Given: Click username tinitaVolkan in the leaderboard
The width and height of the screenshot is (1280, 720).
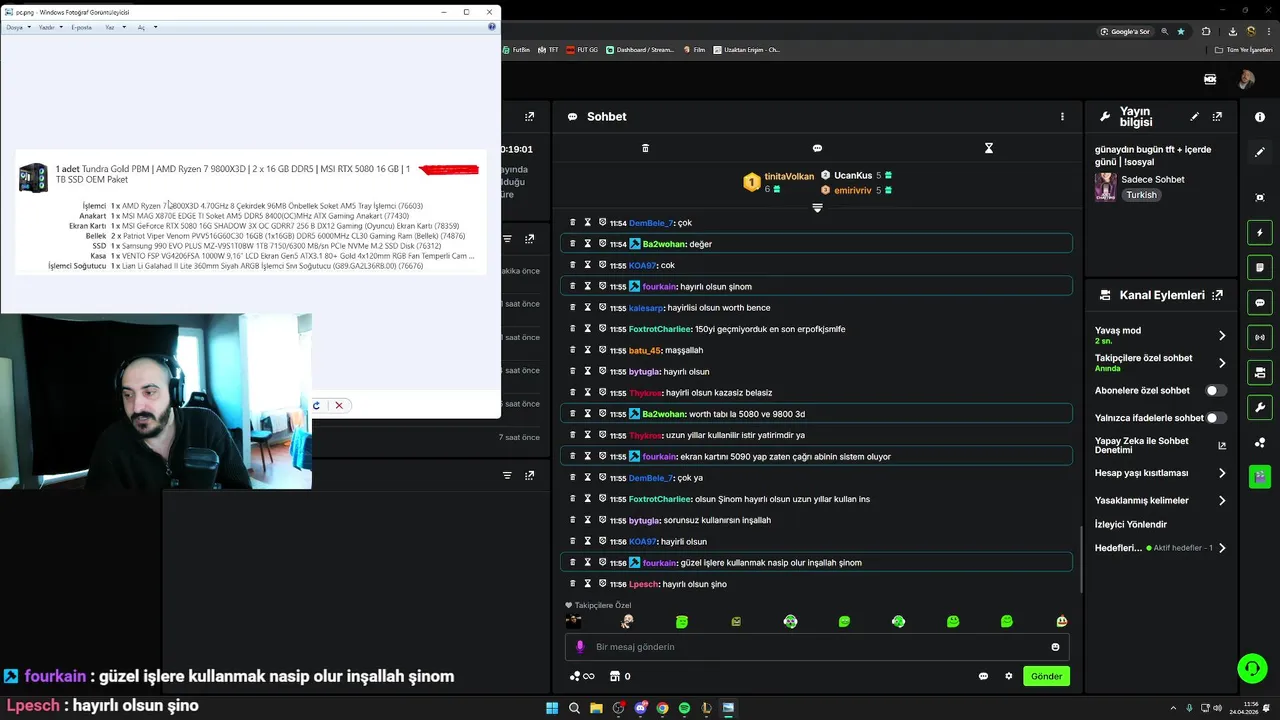Looking at the screenshot, I should 789,176.
